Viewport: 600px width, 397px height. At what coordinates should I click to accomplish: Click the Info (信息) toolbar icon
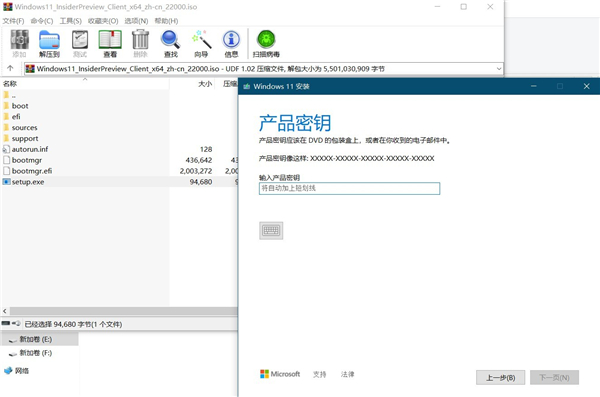coord(232,39)
